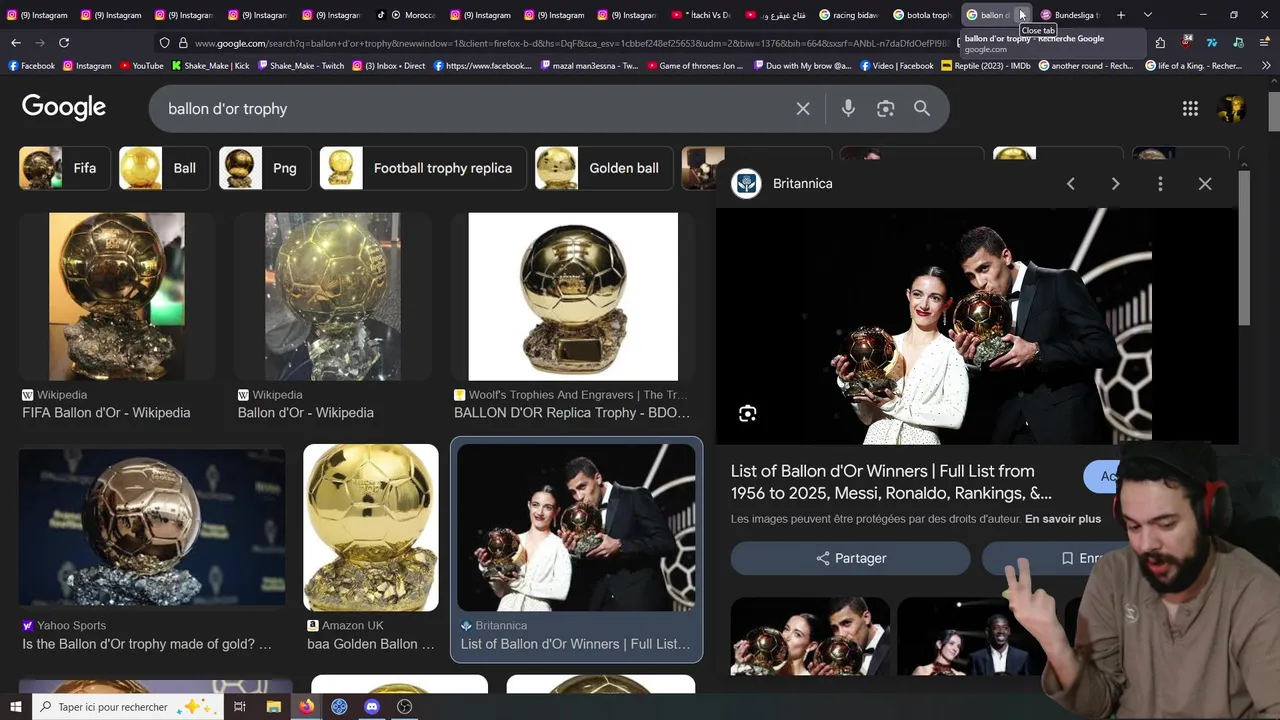Open the 'Reptile (2023) - IMDb' bookmark
Image resolution: width=1280 pixels, height=720 pixels.
click(986, 66)
